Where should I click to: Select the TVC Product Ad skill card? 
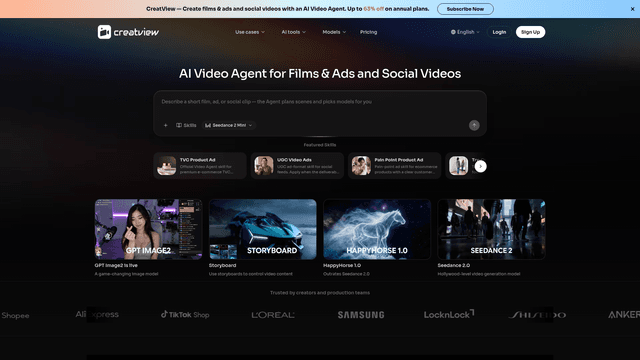200,166
